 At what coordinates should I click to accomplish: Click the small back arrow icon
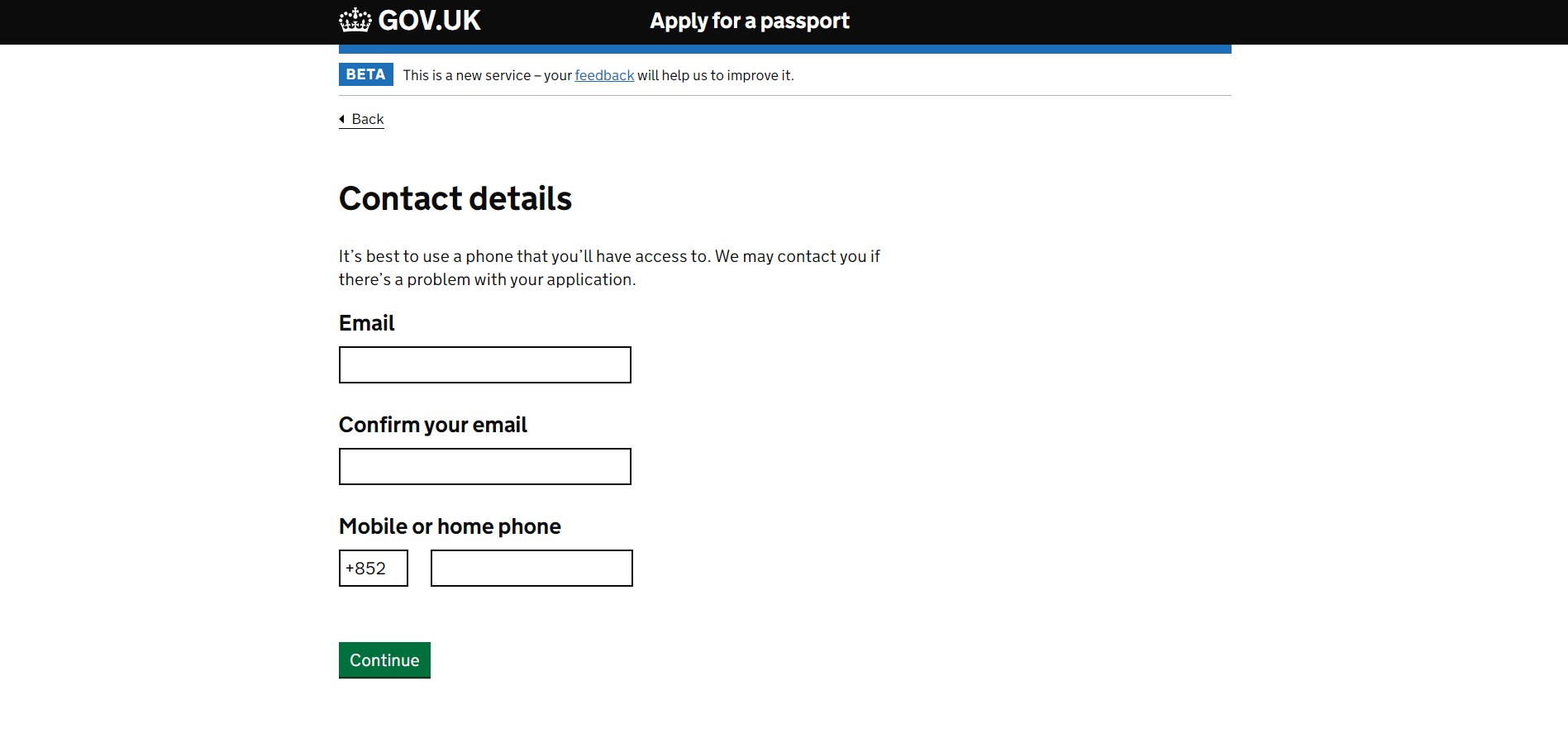(342, 119)
